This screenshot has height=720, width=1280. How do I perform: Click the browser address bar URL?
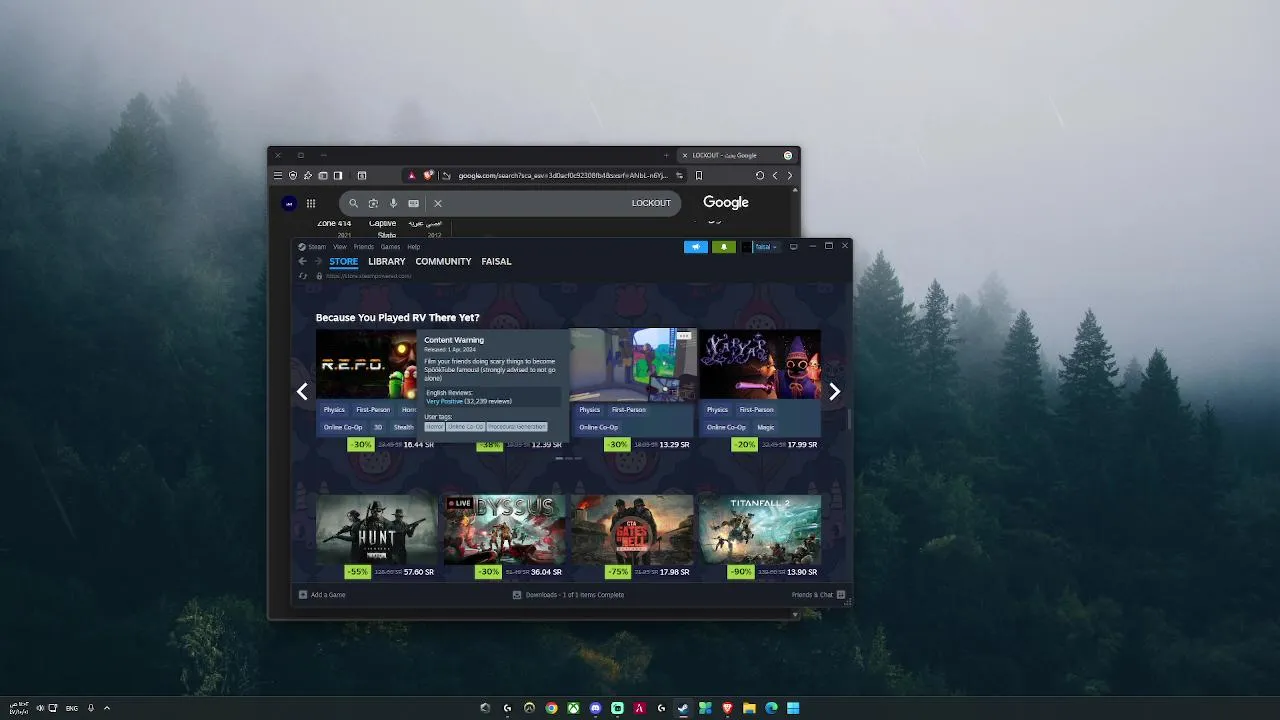563,175
